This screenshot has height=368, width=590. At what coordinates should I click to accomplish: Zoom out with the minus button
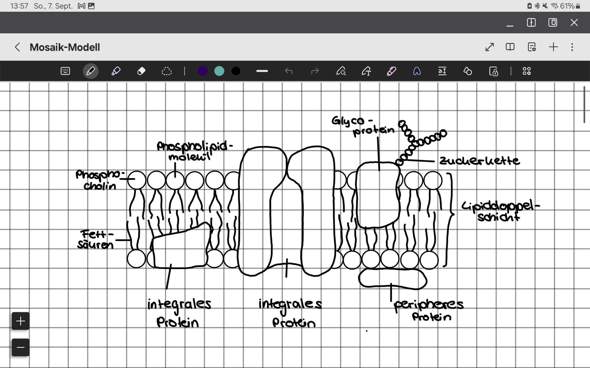tap(20, 347)
